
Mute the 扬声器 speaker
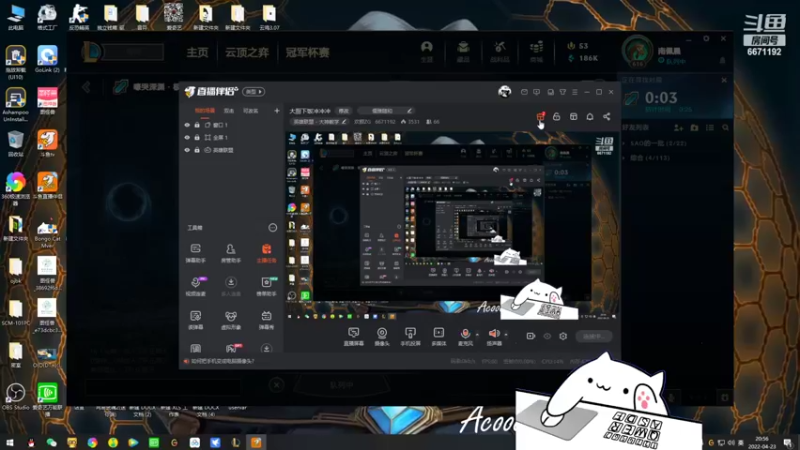[x=494, y=337]
